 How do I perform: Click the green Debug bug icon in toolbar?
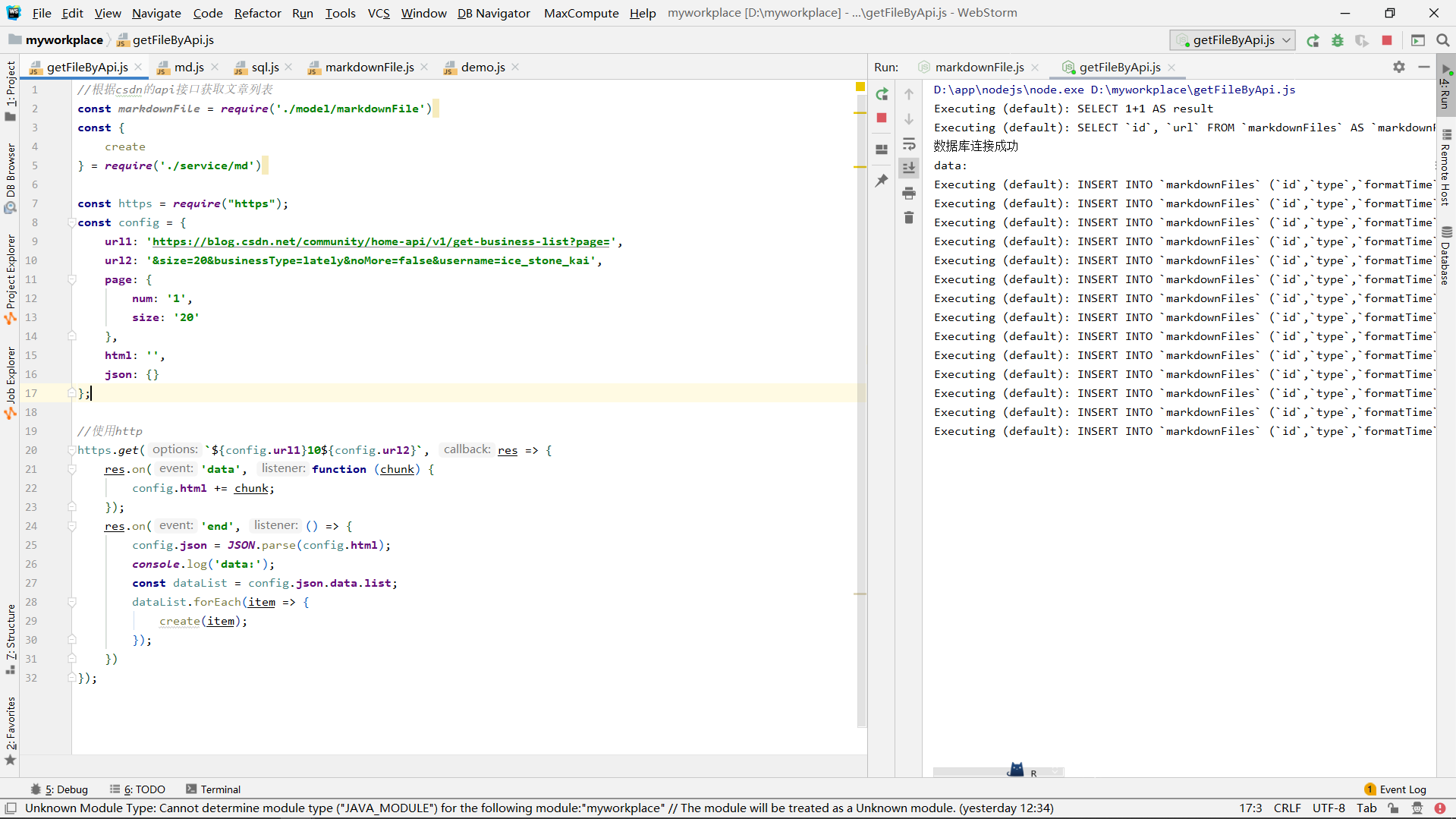coord(1338,40)
